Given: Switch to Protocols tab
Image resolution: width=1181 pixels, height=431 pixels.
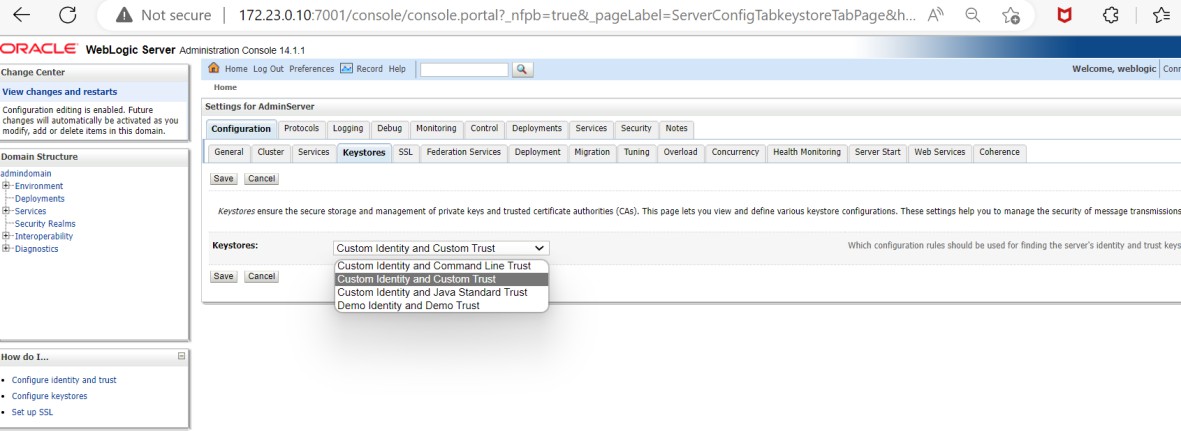Looking at the screenshot, I should coord(302,129).
